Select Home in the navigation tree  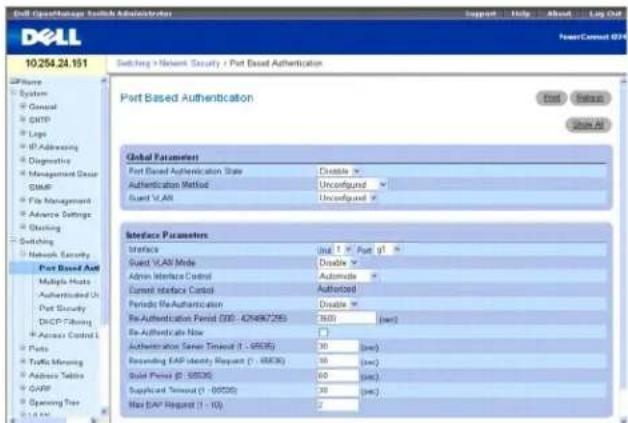click(x=31, y=82)
